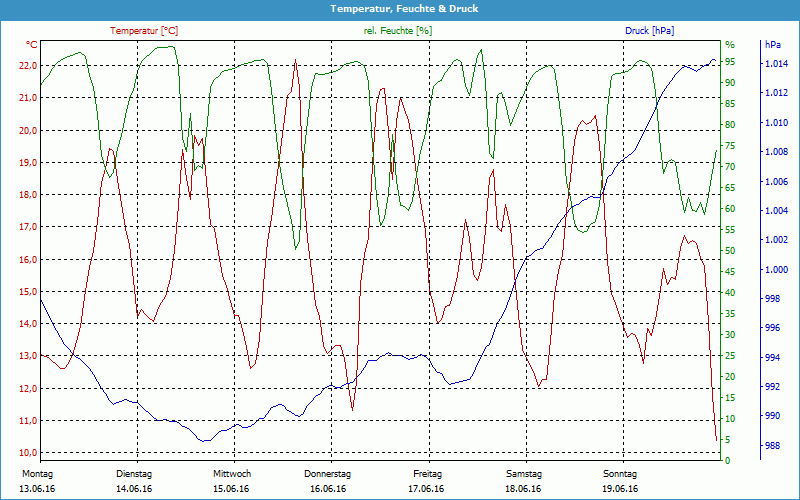Click the '17,0' temperature axis value
The image size is (800, 500).
pyautogui.click(x=28, y=227)
